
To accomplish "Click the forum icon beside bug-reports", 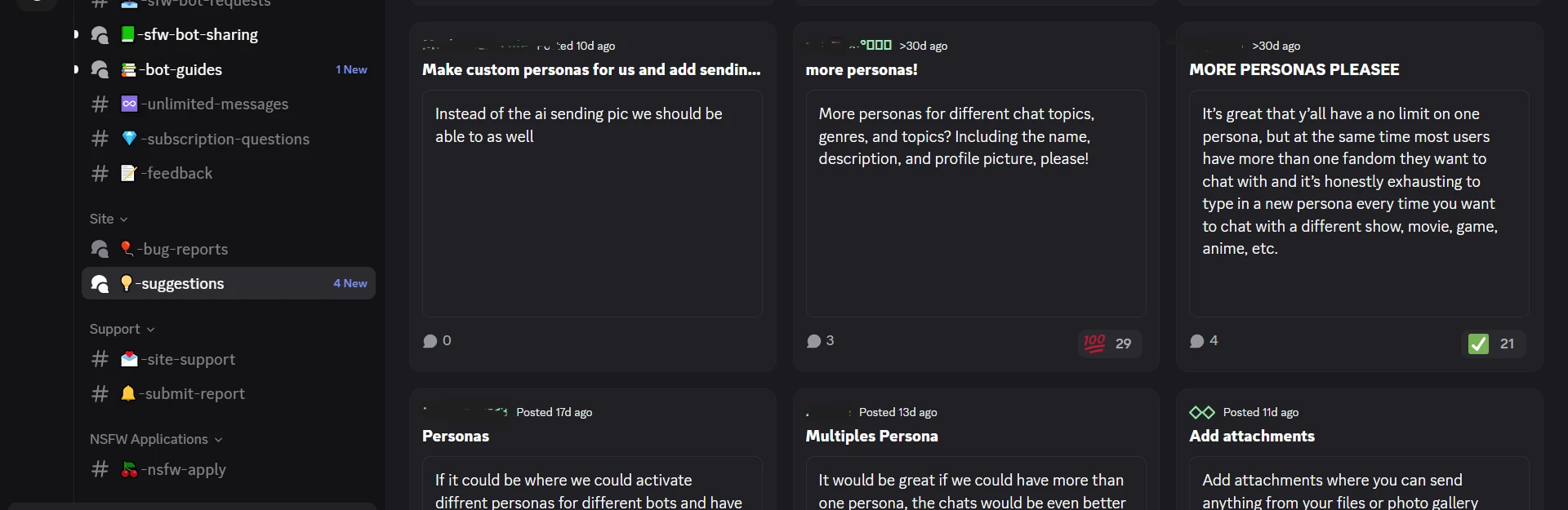I will tap(100, 249).
